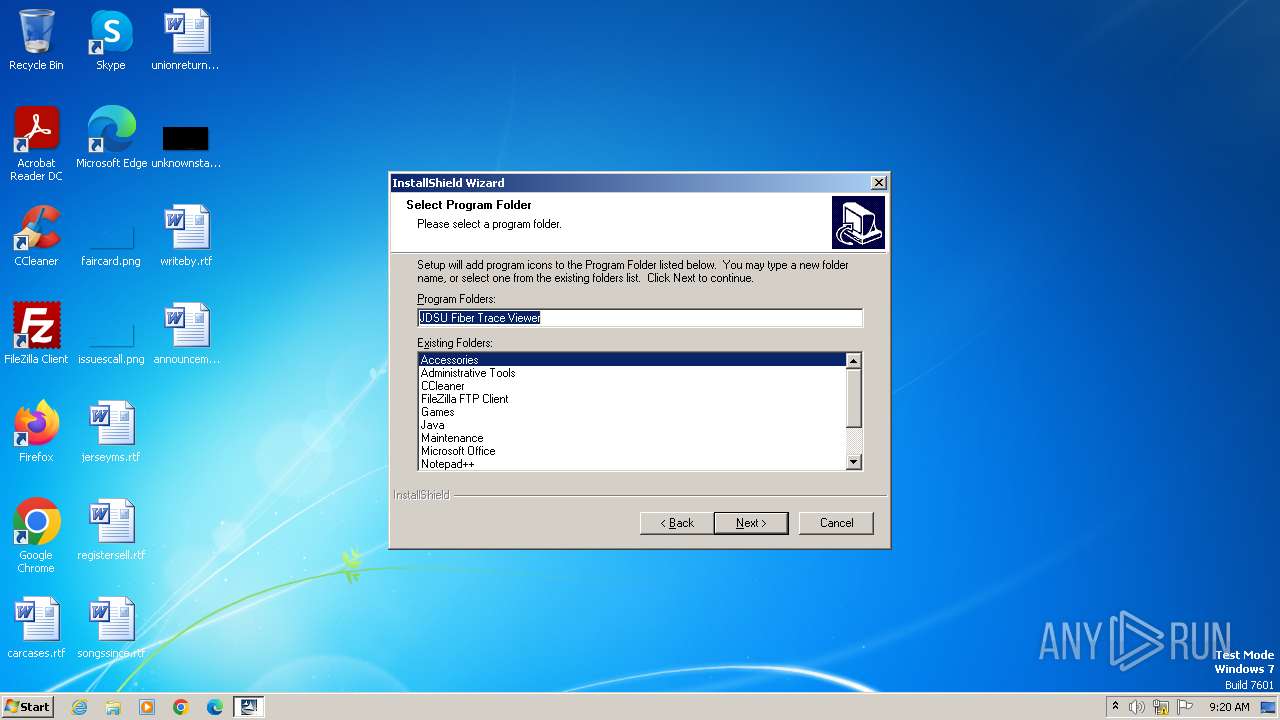The height and width of the screenshot is (720, 1280).
Task: Show hidden tray icons arrow
Action: point(1115,707)
